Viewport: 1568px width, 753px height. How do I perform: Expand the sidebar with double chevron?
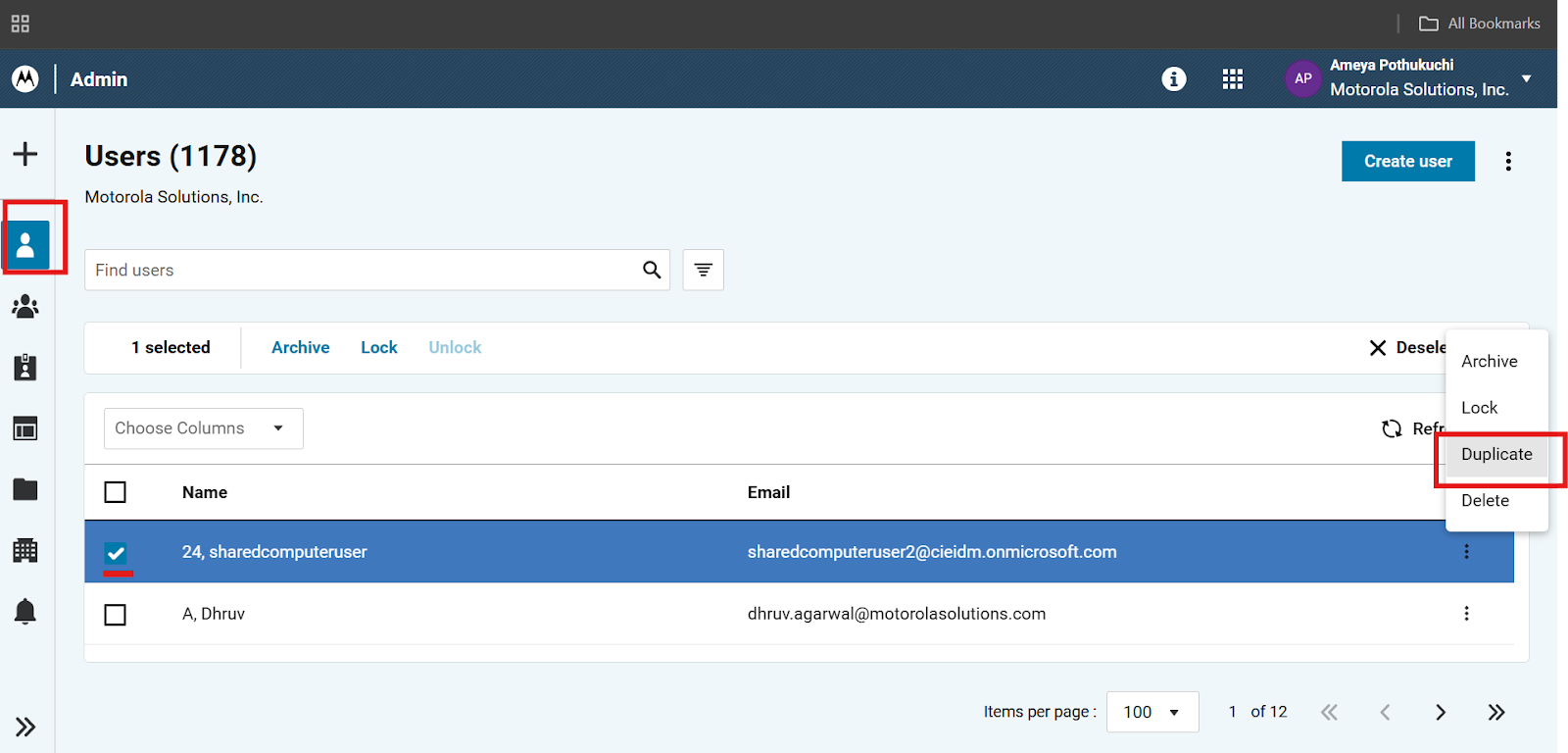[25, 727]
